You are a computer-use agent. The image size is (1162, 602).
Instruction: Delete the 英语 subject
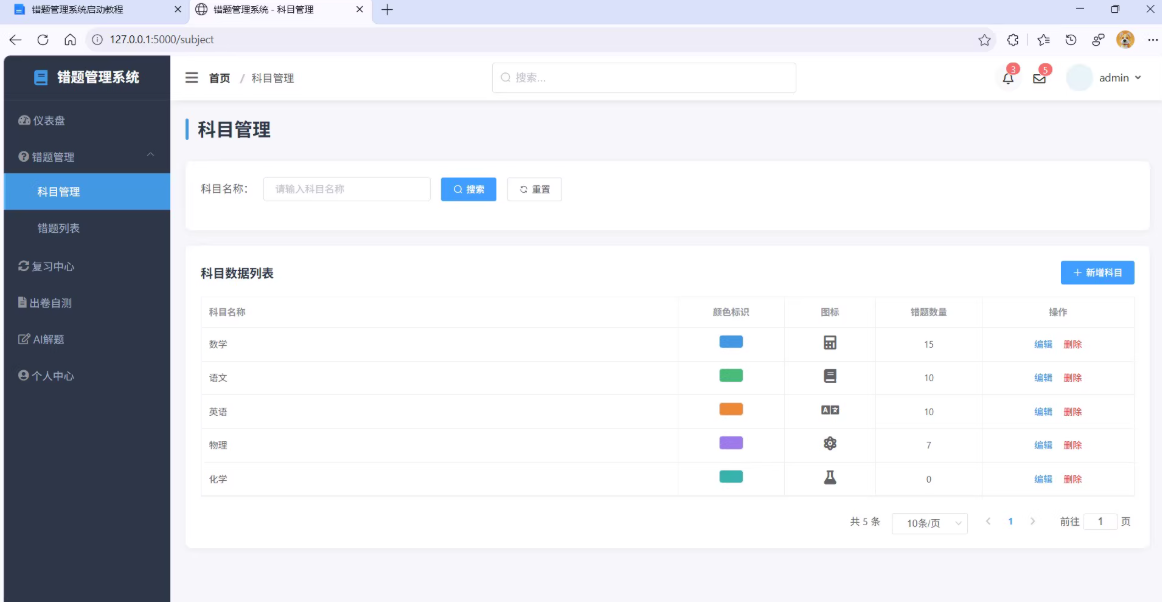coord(1072,411)
